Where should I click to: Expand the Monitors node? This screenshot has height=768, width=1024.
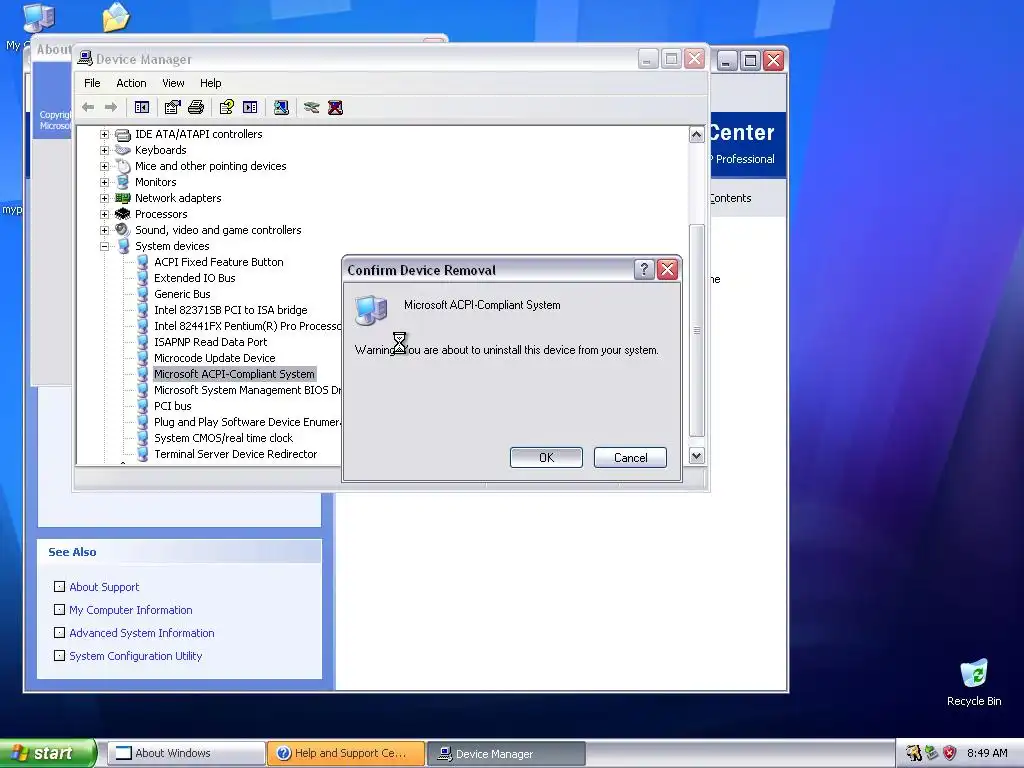(104, 182)
